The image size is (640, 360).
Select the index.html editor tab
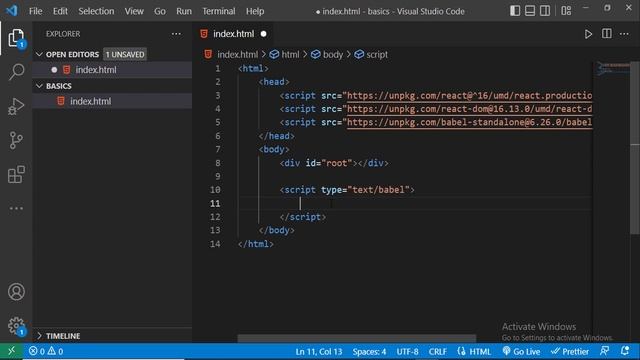(233, 34)
